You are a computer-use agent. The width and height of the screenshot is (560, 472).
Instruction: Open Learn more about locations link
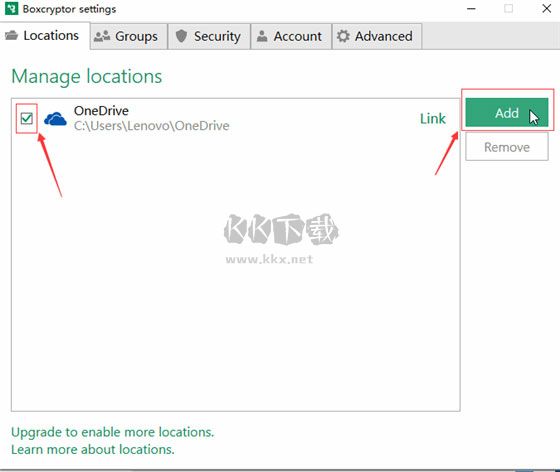tap(93, 449)
